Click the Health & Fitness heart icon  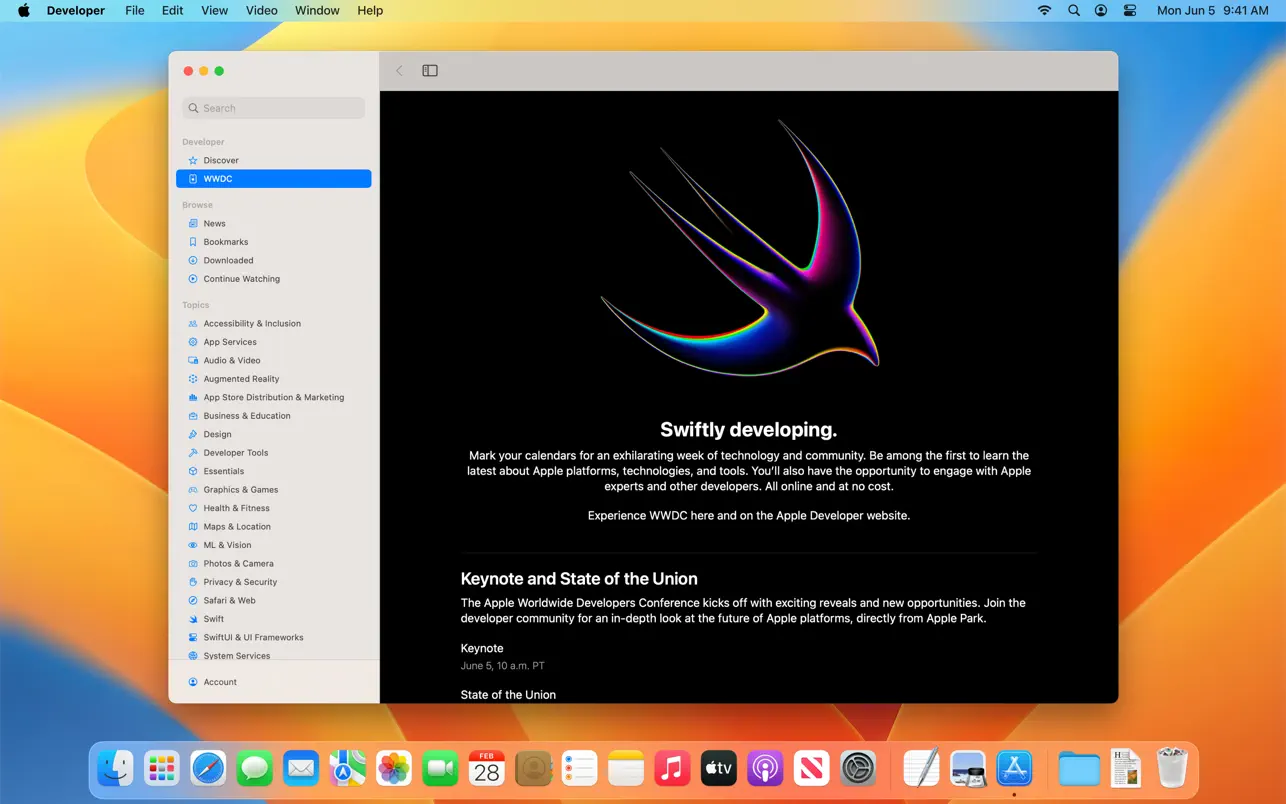(193, 508)
